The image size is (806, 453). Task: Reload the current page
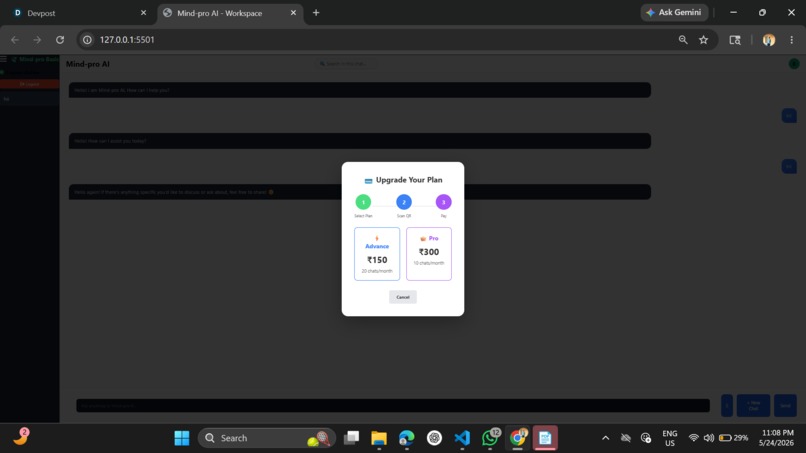(60, 40)
